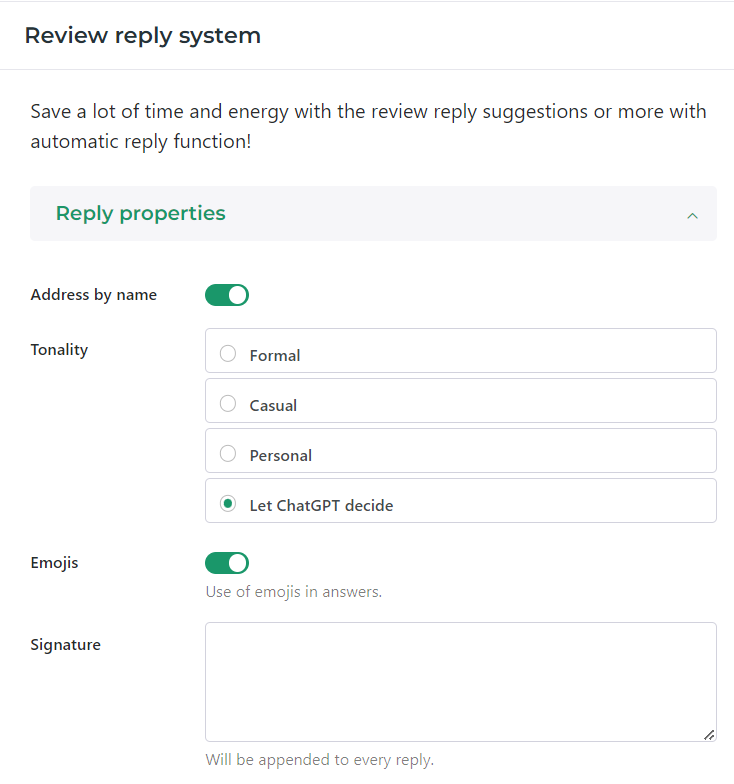
Task: Click the "Casual" option label text
Action: tap(273, 406)
